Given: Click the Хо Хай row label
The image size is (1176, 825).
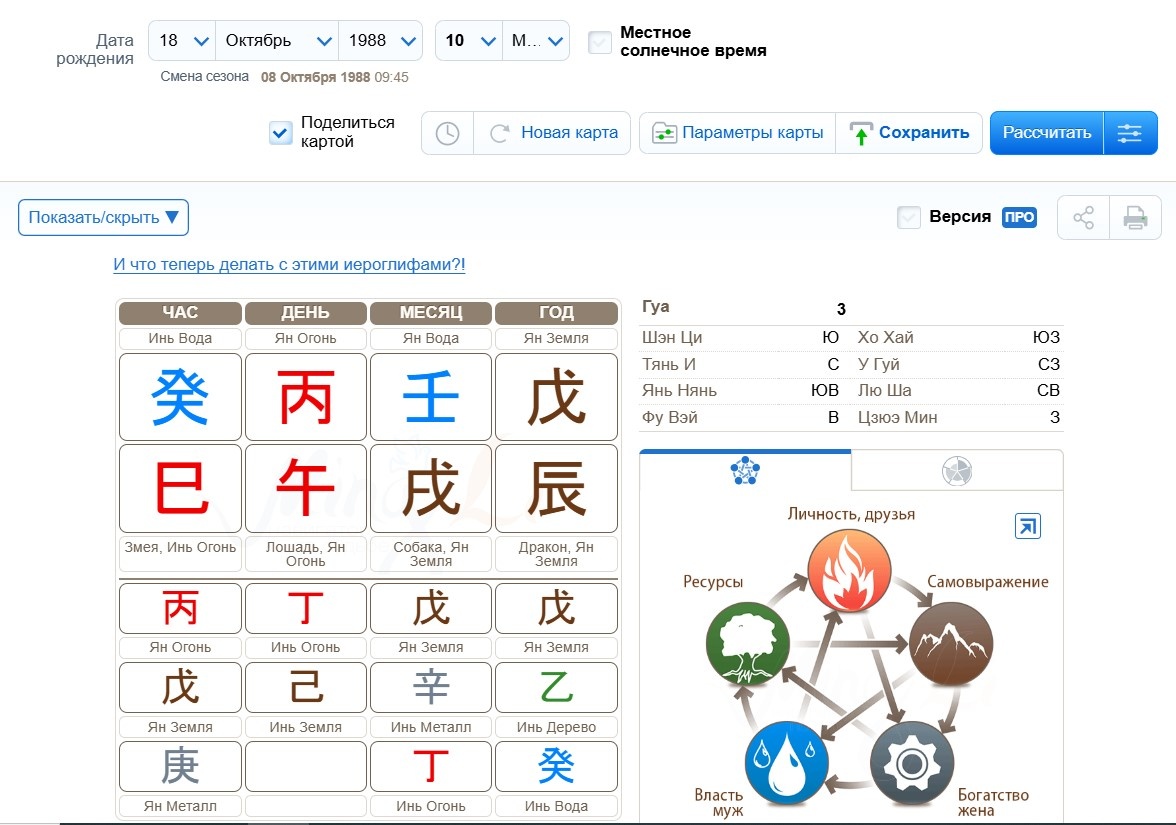Looking at the screenshot, I should pos(886,338).
